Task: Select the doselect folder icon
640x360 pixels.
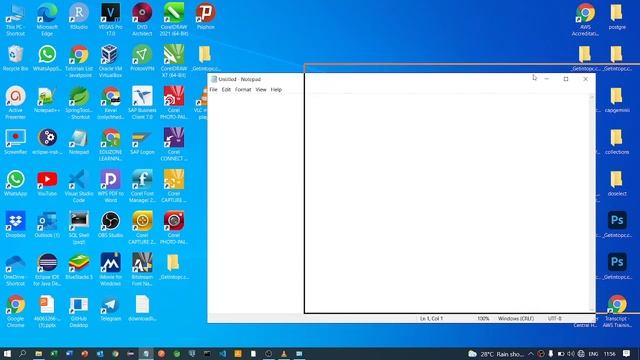Action: coord(617,183)
